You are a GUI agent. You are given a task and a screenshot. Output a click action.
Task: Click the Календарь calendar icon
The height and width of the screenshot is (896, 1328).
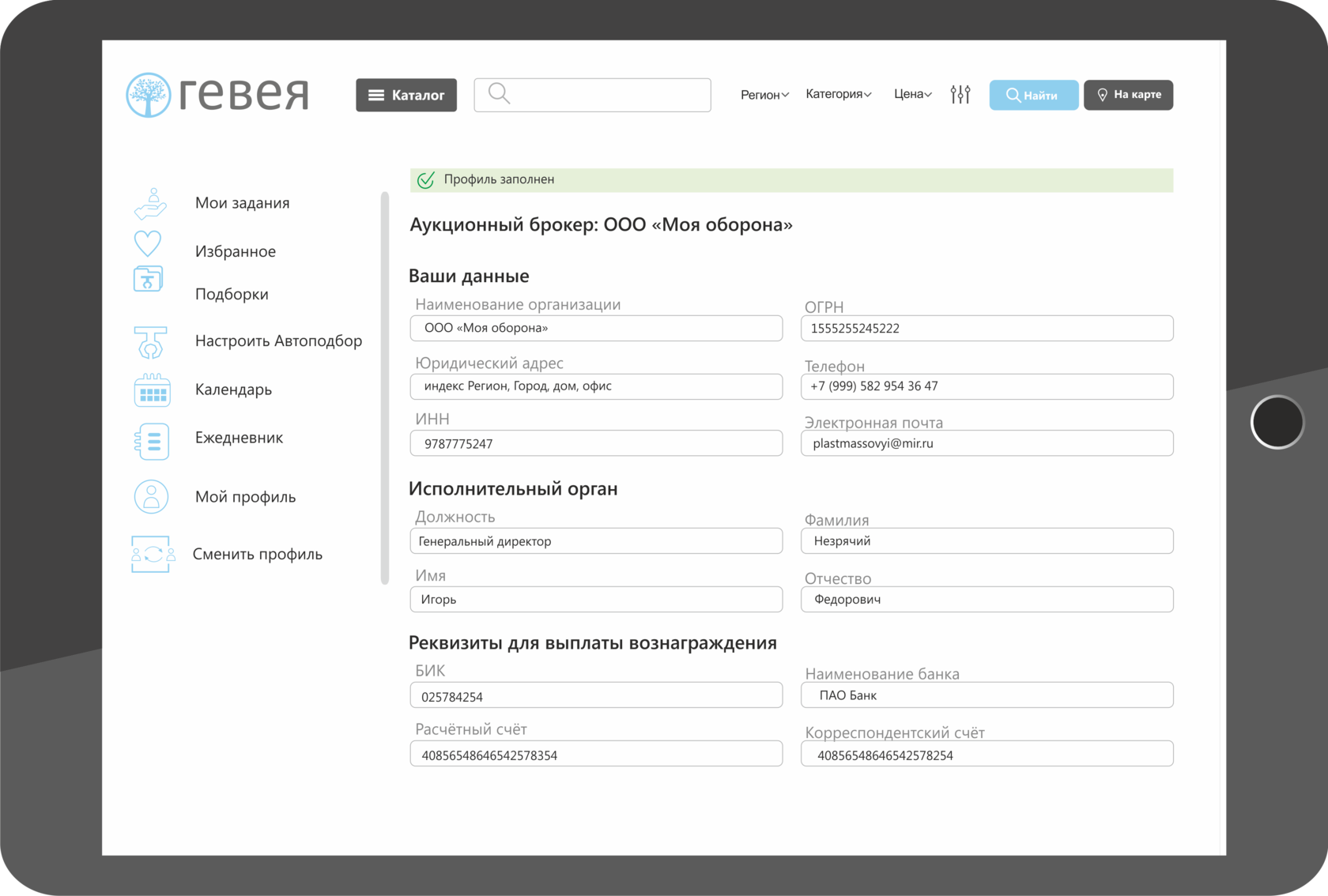point(152,390)
